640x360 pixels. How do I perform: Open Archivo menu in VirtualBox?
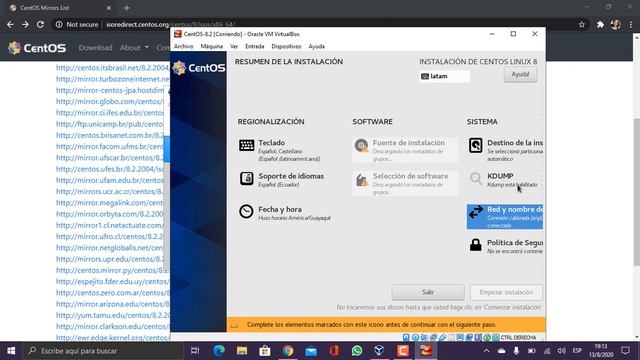(x=183, y=47)
